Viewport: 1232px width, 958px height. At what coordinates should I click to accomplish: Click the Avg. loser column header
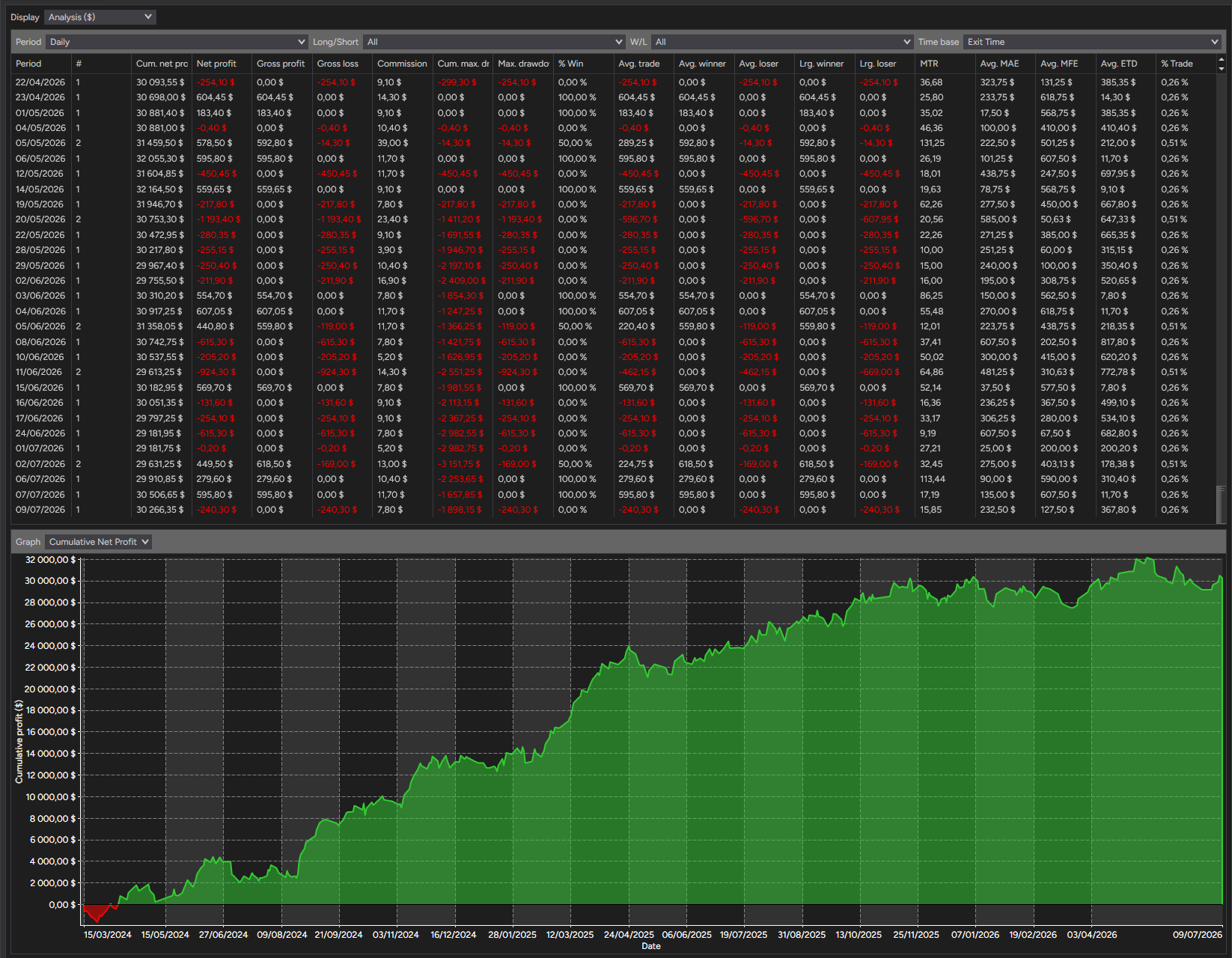(x=764, y=64)
